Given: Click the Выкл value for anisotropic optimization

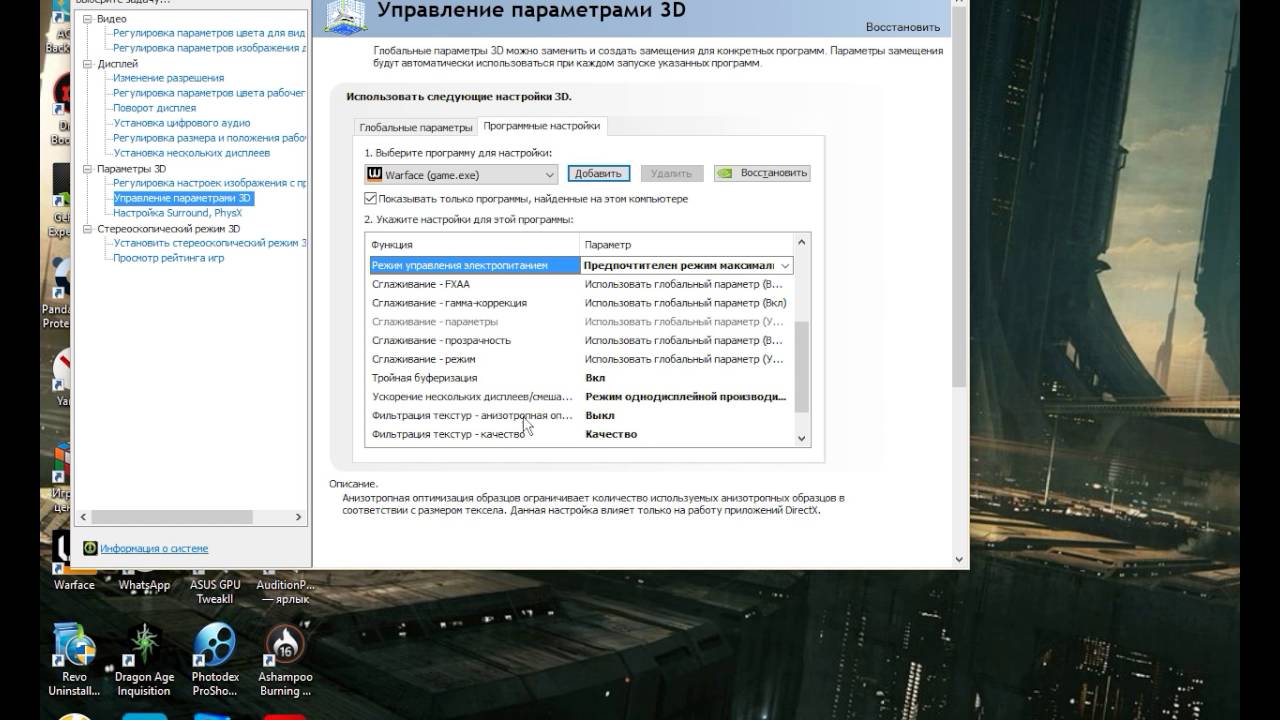Looking at the screenshot, I should pyautogui.click(x=600, y=415).
